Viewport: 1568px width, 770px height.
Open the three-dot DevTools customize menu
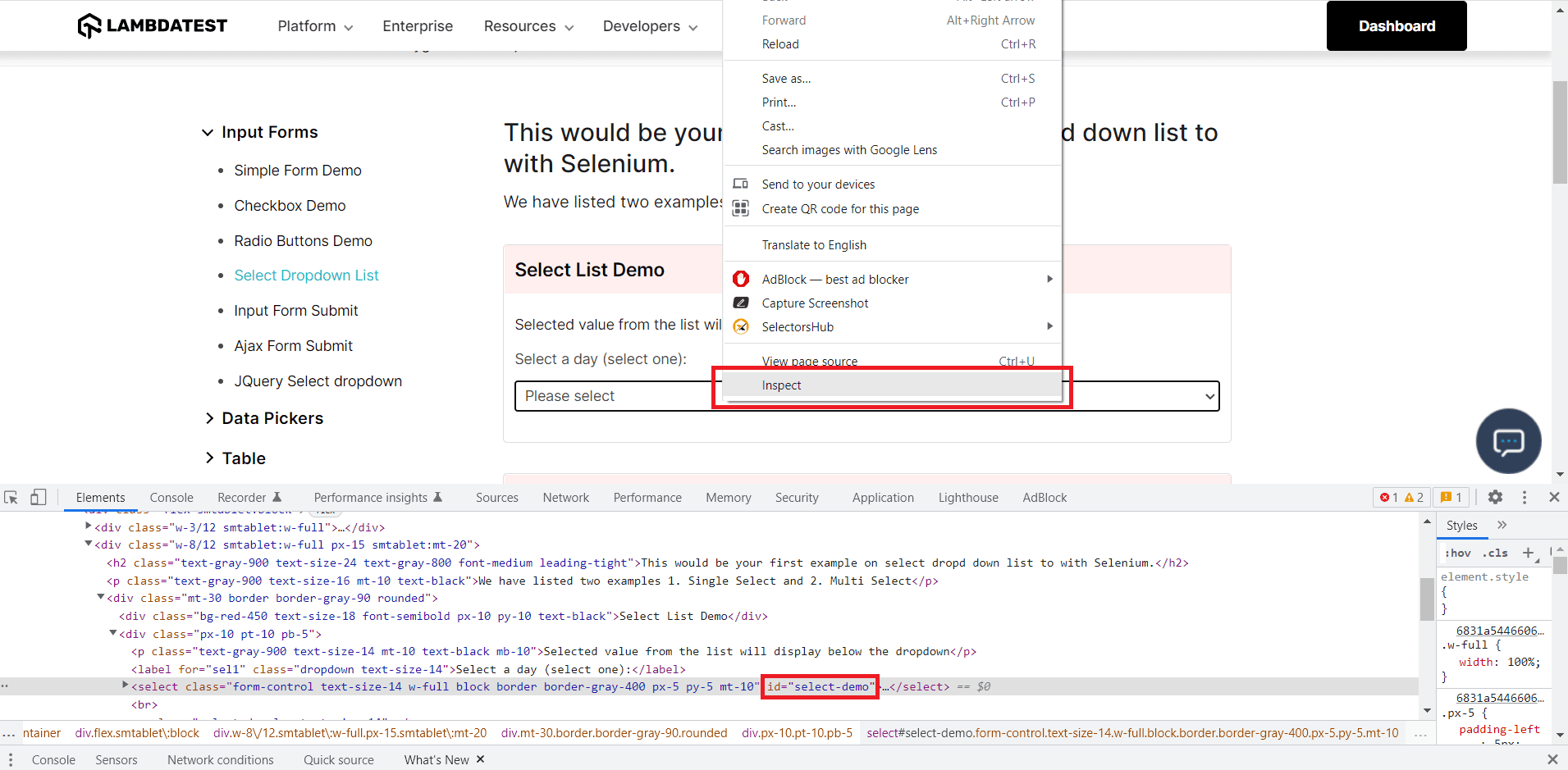click(1524, 497)
